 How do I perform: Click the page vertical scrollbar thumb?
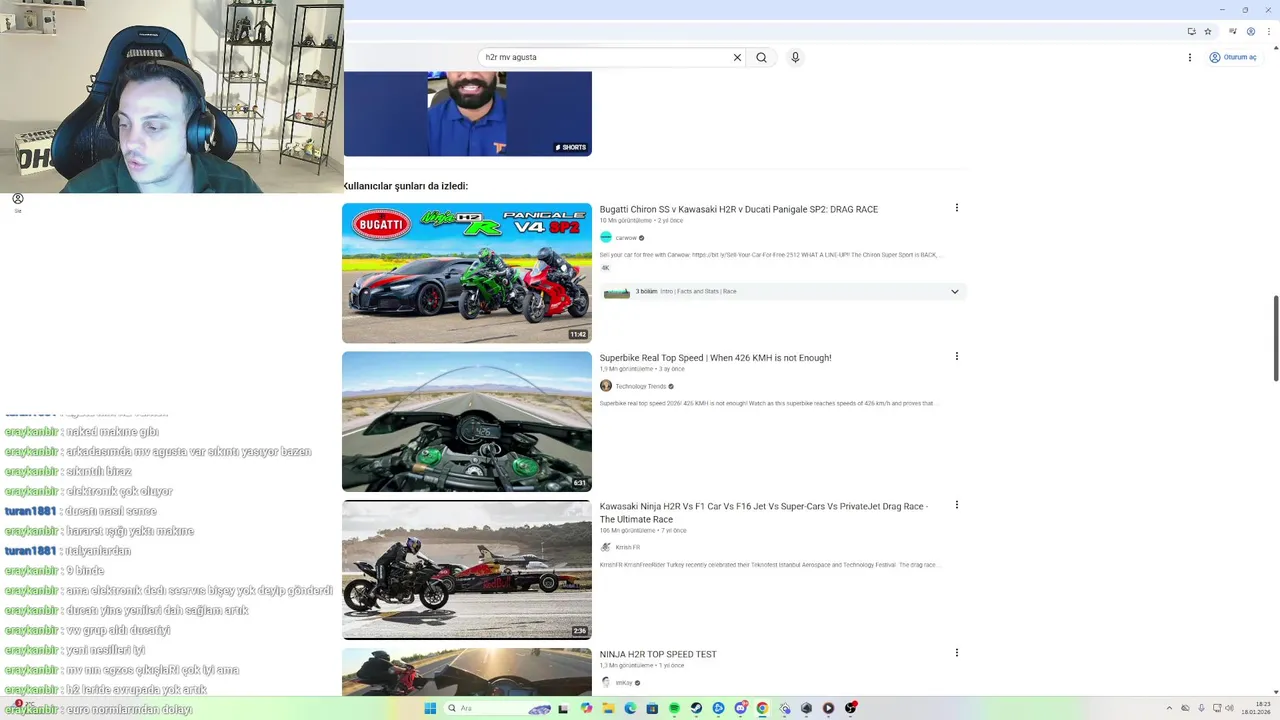point(1275,338)
